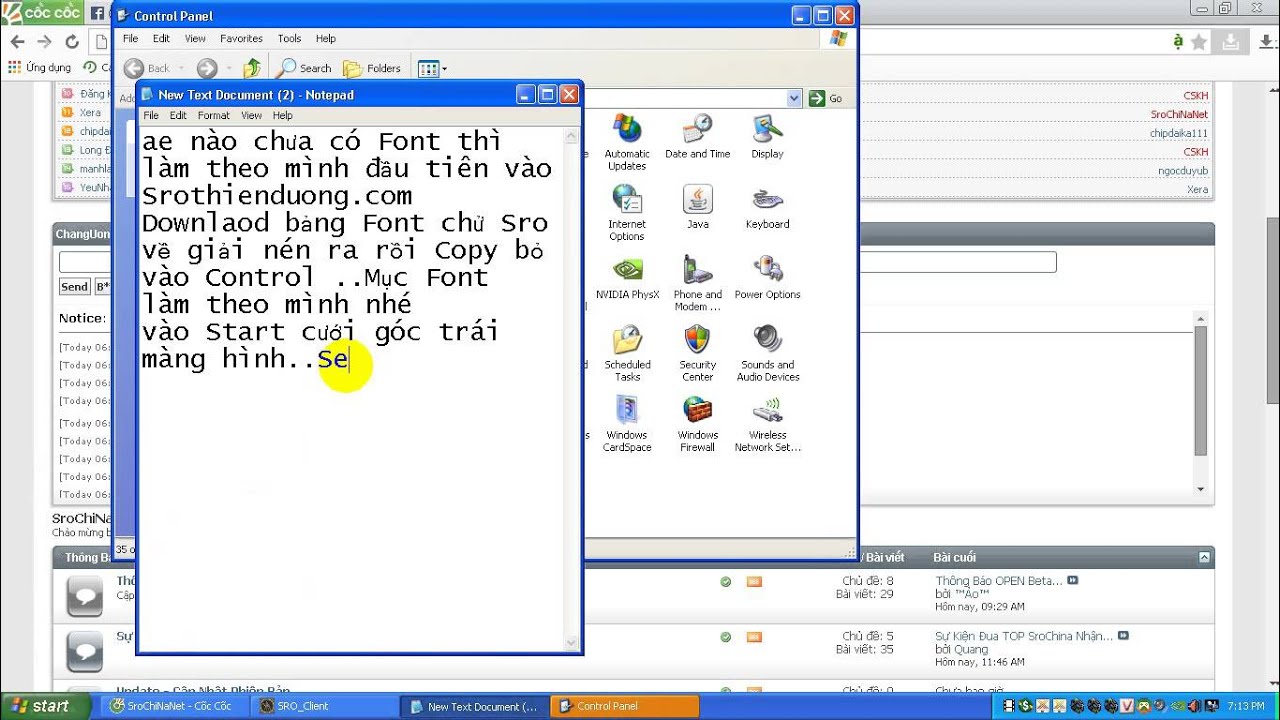Open the Java control panel icon
1280x720 pixels.
pyautogui.click(x=697, y=207)
